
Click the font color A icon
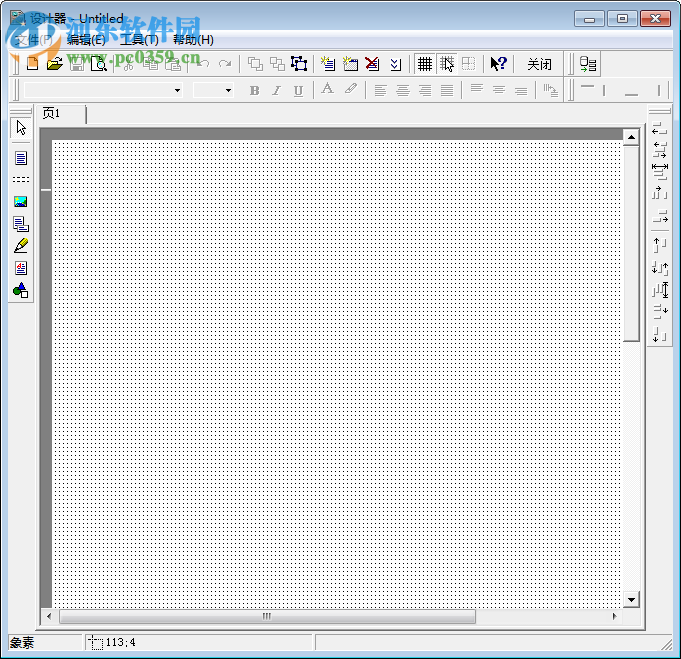coord(327,90)
